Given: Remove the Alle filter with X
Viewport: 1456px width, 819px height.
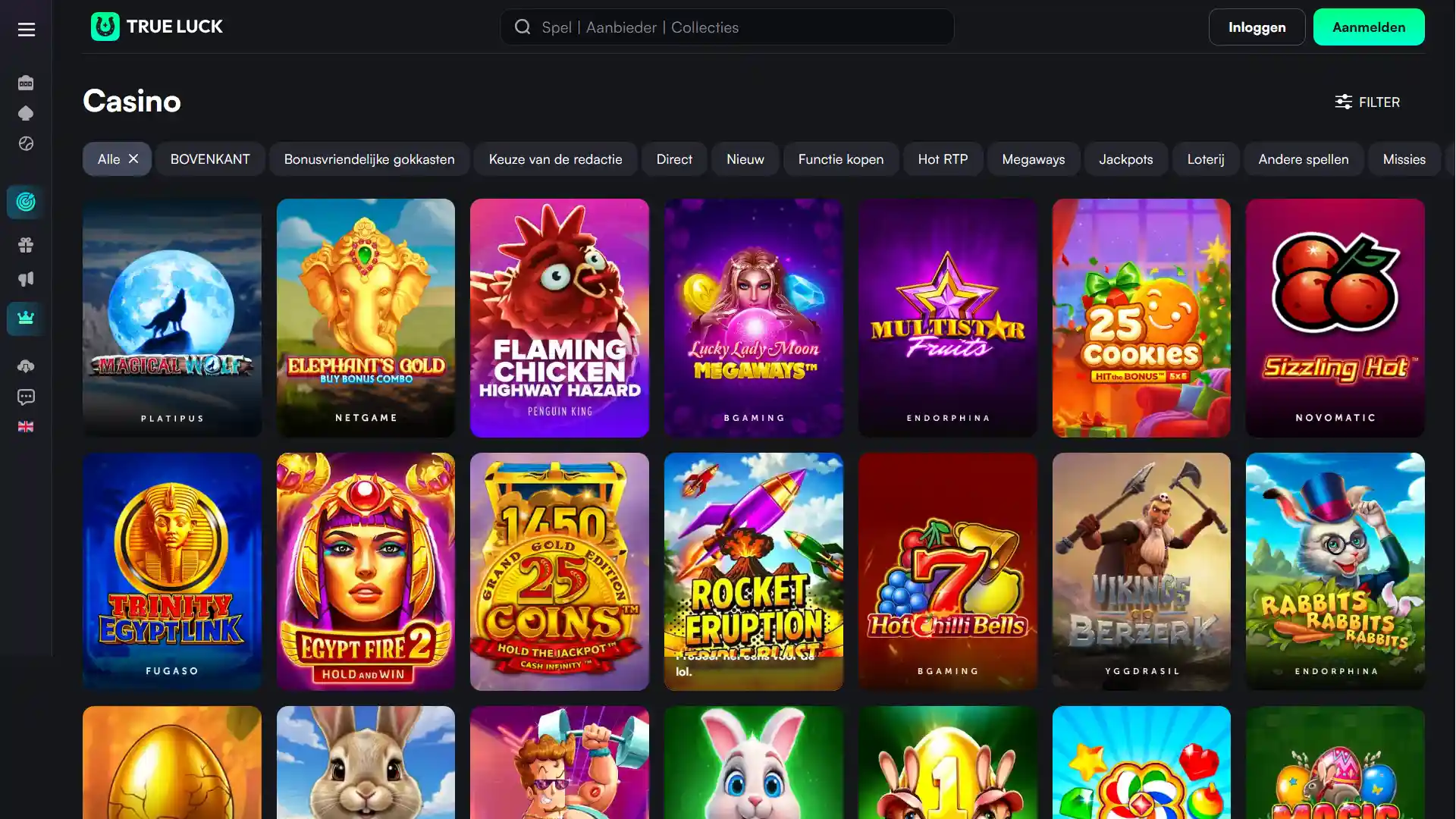Looking at the screenshot, I should tap(133, 158).
